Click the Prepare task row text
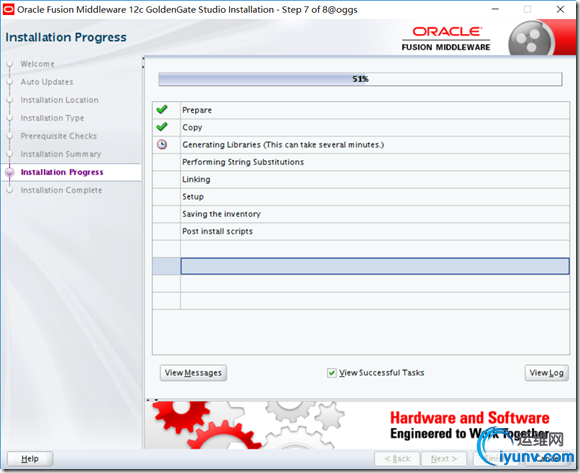Viewport: 580px width, 473px height. [x=197, y=110]
